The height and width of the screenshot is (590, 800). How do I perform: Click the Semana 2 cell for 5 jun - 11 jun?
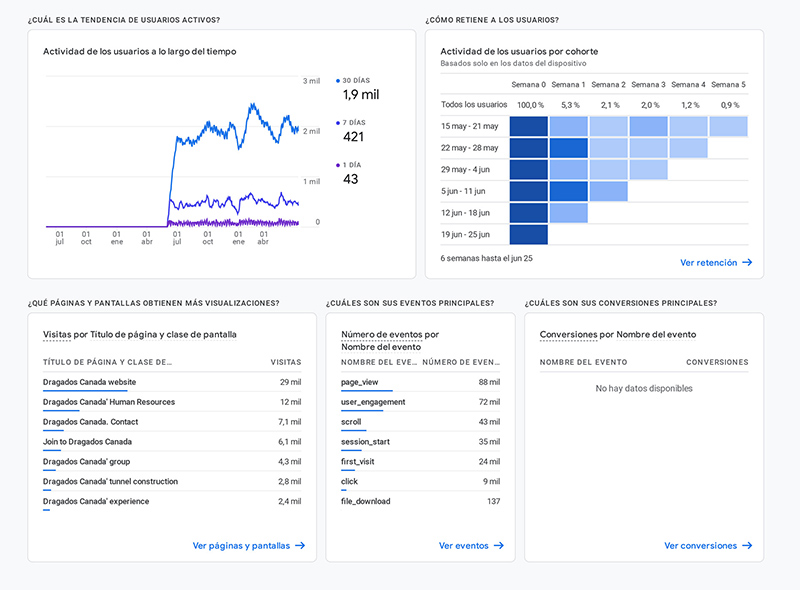point(608,191)
